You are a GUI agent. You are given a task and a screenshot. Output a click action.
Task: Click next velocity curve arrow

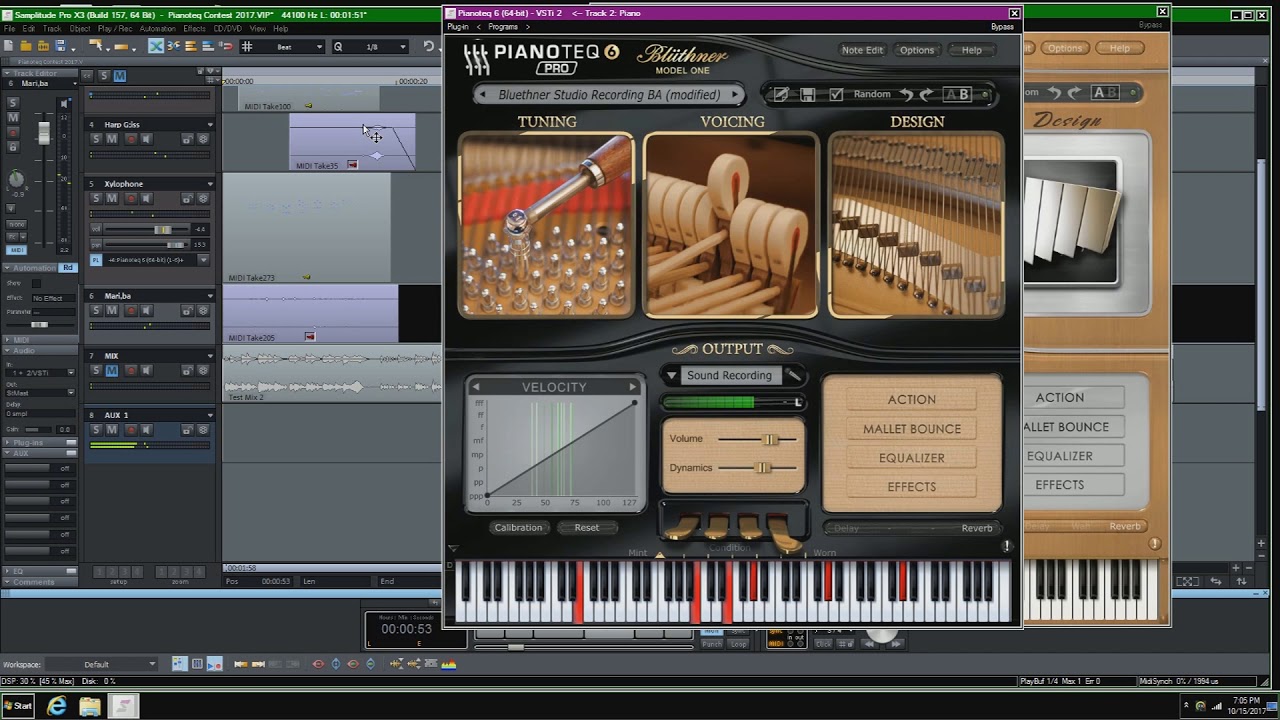tap(633, 387)
